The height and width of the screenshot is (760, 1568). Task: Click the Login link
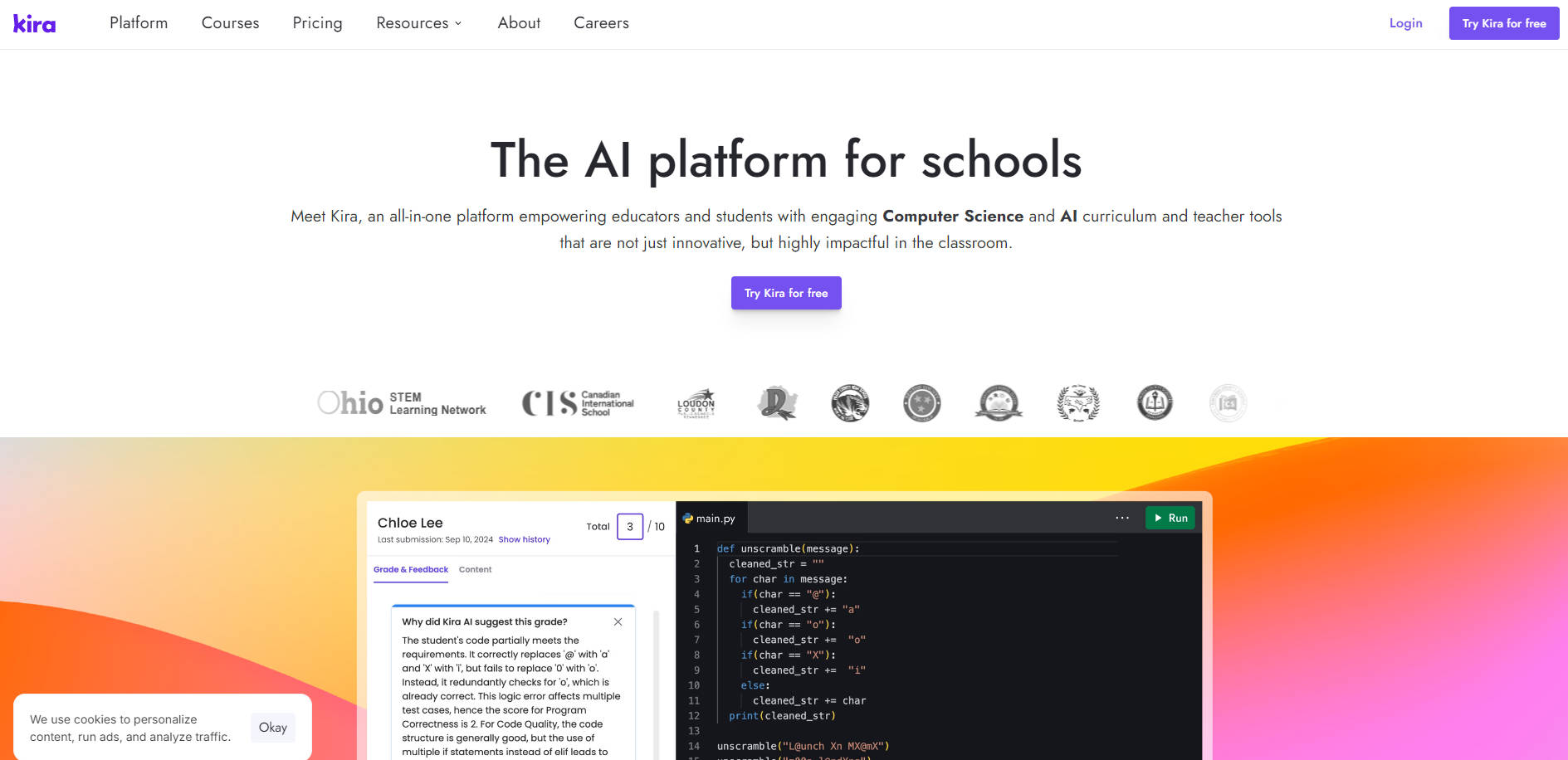point(1405,23)
